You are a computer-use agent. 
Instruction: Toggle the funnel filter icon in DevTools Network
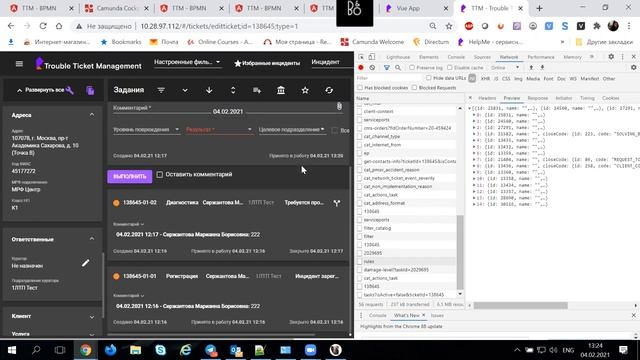pos(387,67)
